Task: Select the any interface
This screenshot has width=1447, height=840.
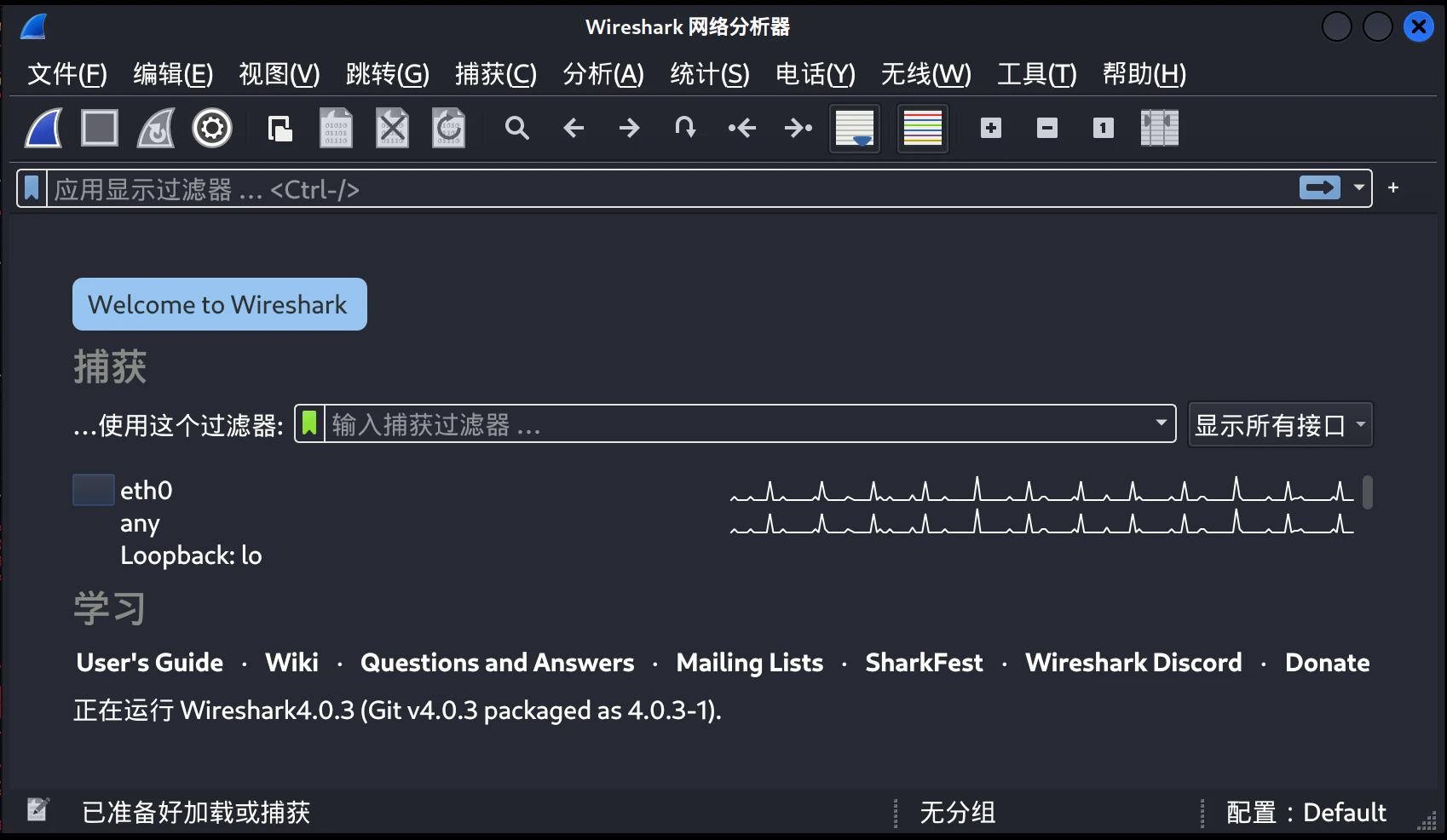Action: 141,523
